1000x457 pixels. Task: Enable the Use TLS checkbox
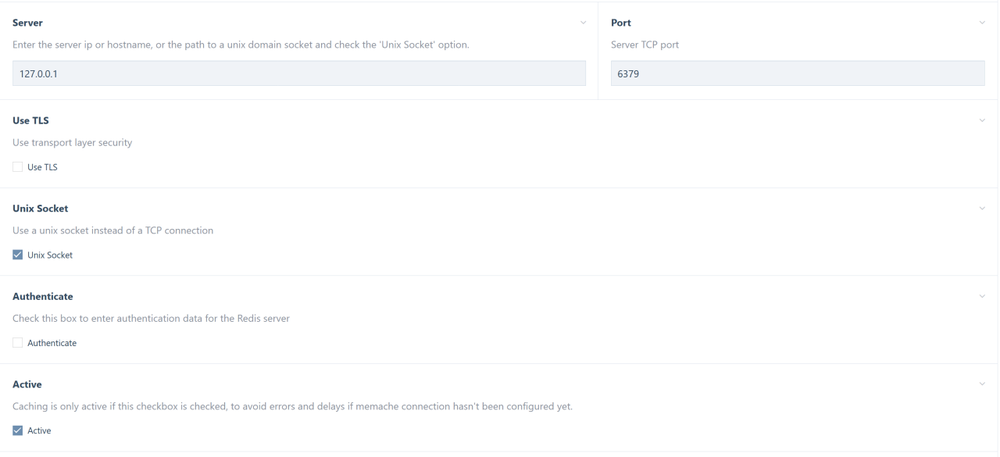coord(18,167)
